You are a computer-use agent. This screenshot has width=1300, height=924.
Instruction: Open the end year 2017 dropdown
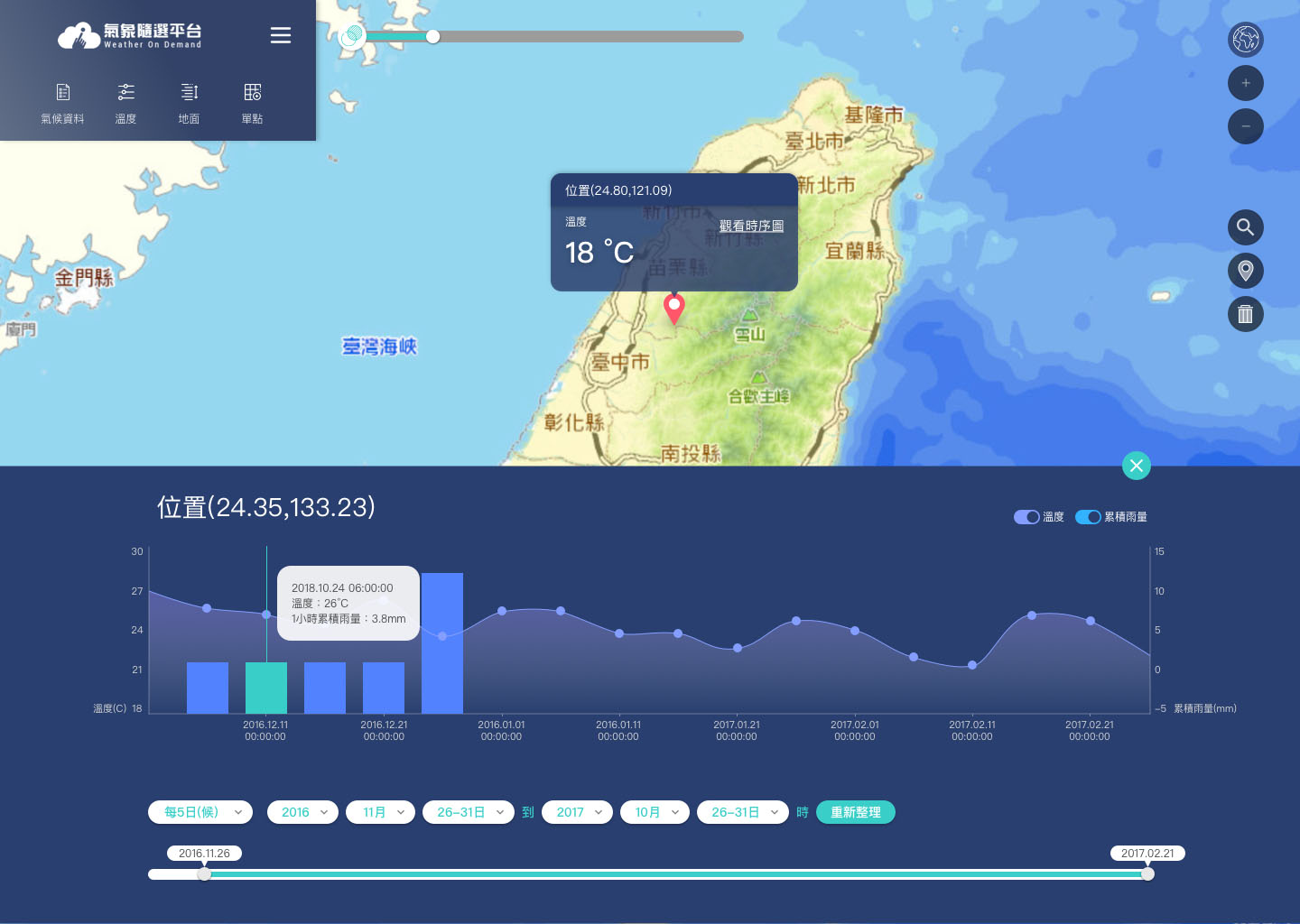(578, 812)
